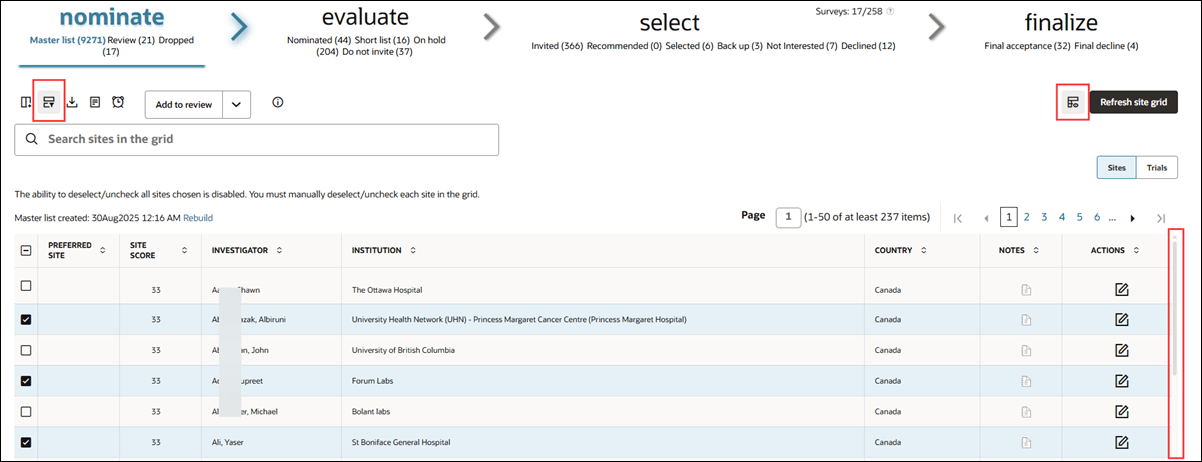Sort by the Notes column

1036,251
